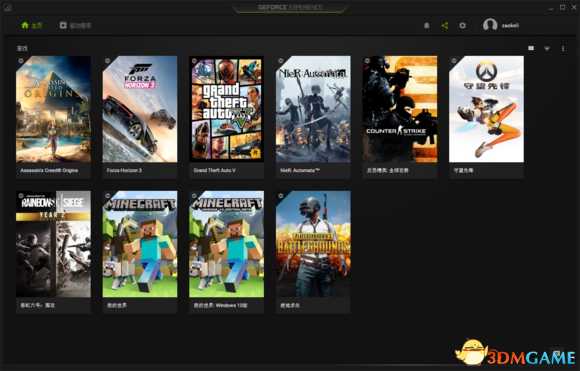Click the green share icon
The image size is (580, 371).
445,26
